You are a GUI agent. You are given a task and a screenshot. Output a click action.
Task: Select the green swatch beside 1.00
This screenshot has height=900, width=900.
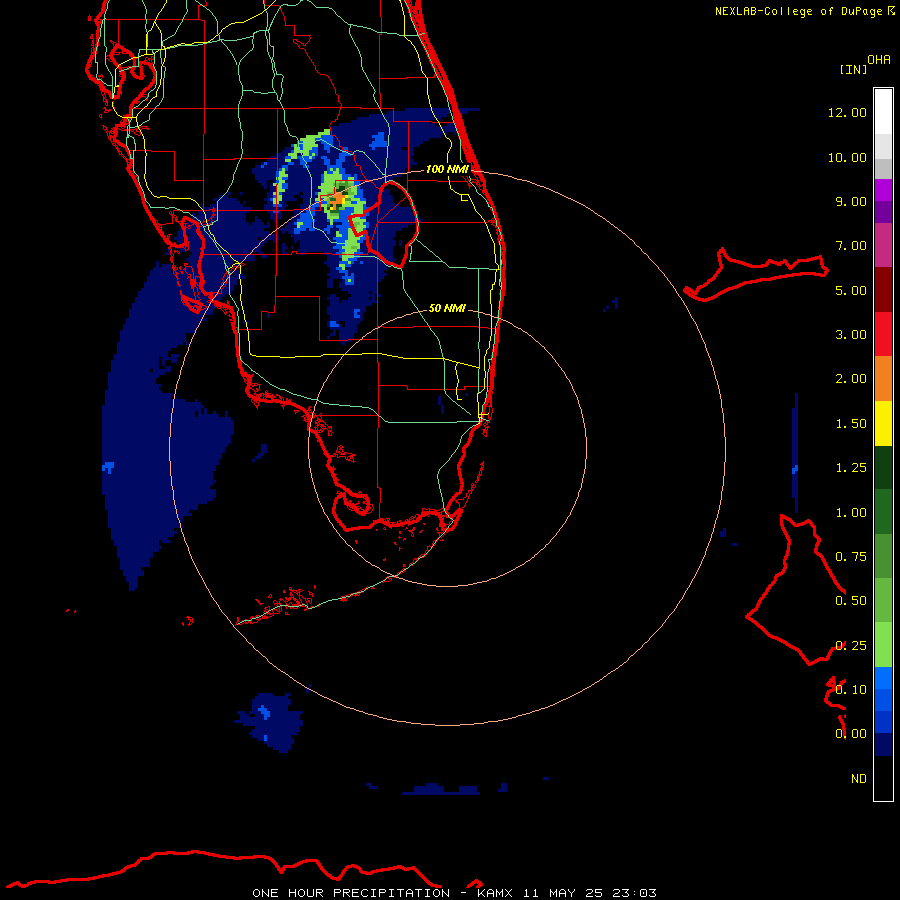point(883,512)
